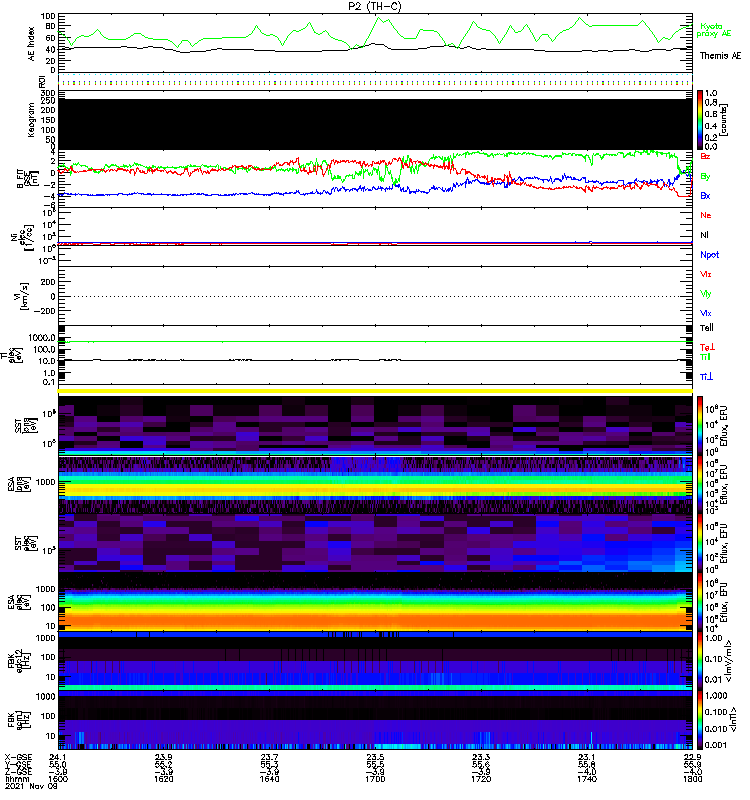Screen dimensions: 750x800
Task: Click the ESA electron energy spectrogram panel
Action: click(375, 602)
